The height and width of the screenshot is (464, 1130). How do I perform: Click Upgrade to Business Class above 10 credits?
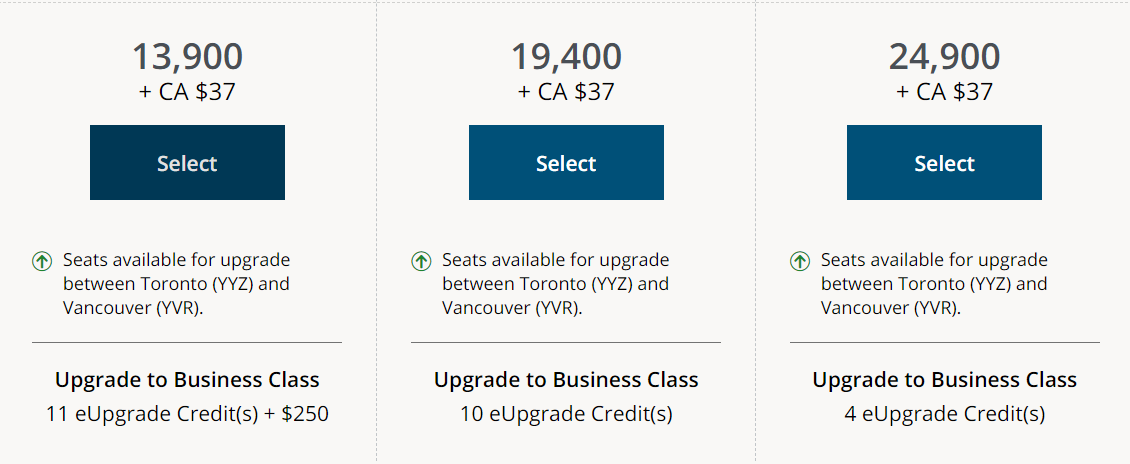pos(566,380)
